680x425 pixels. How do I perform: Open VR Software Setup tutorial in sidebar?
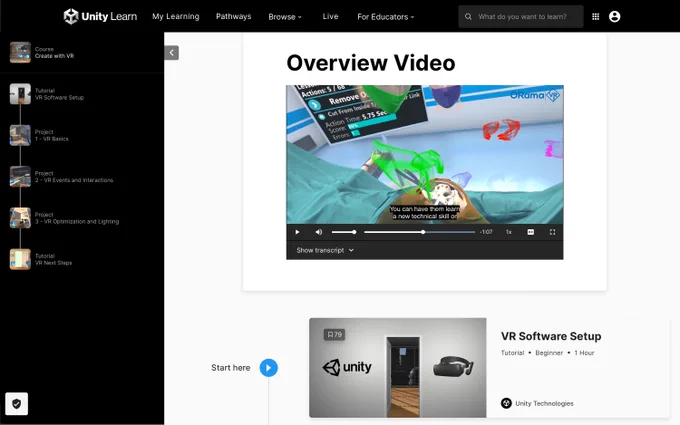coord(59,94)
